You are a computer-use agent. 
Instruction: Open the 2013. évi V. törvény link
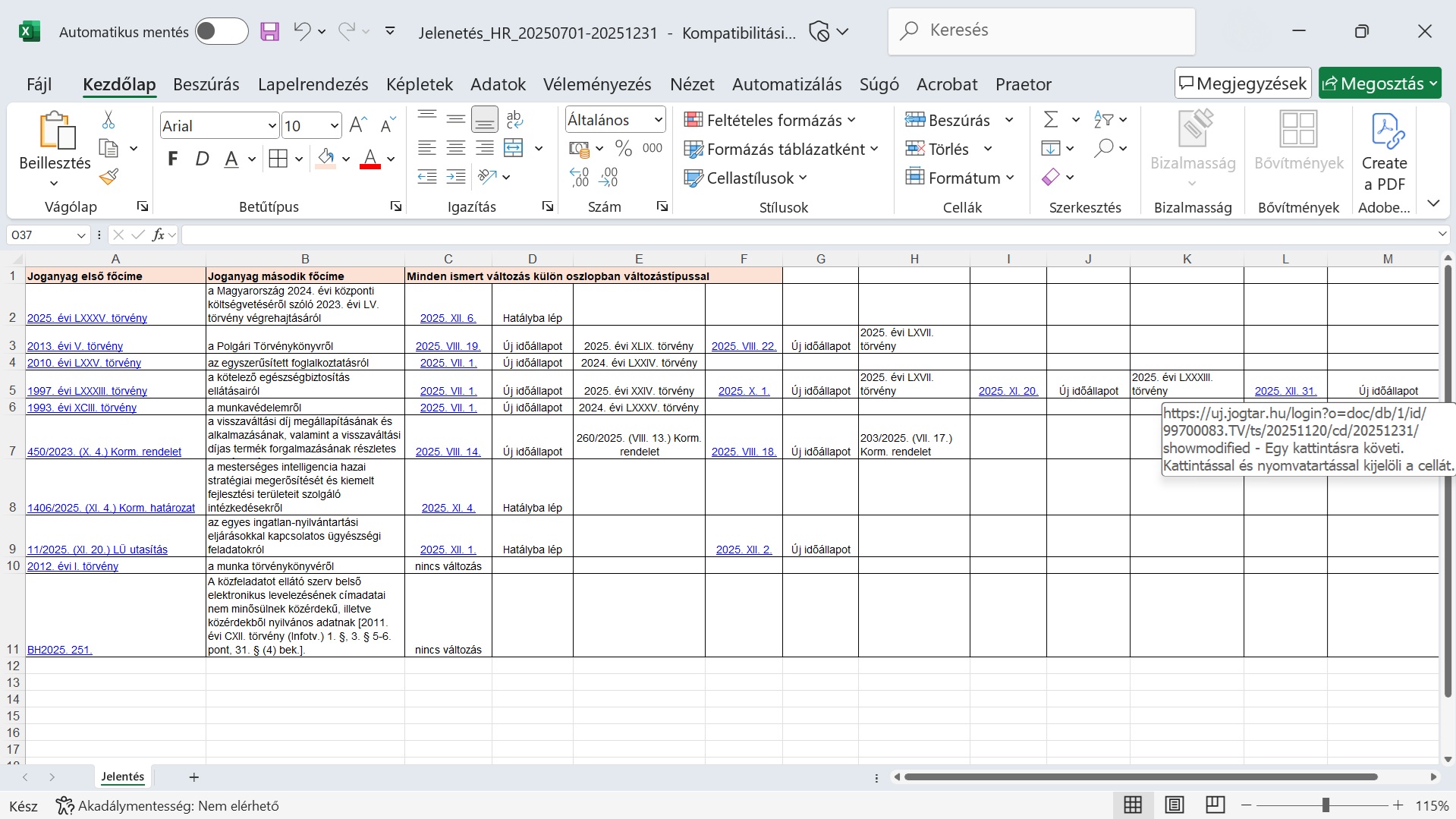coord(75,346)
